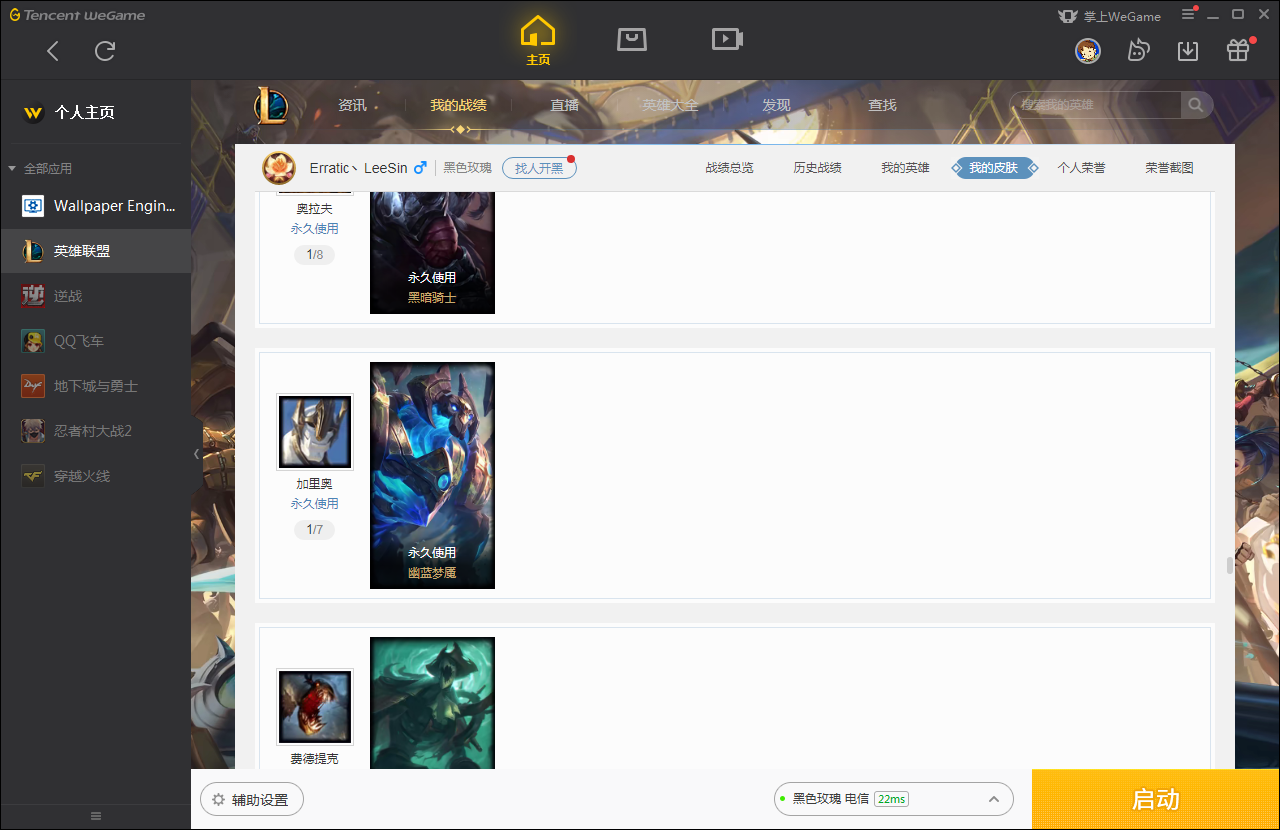
Task: Open the gift box icon
Action: point(1238,50)
